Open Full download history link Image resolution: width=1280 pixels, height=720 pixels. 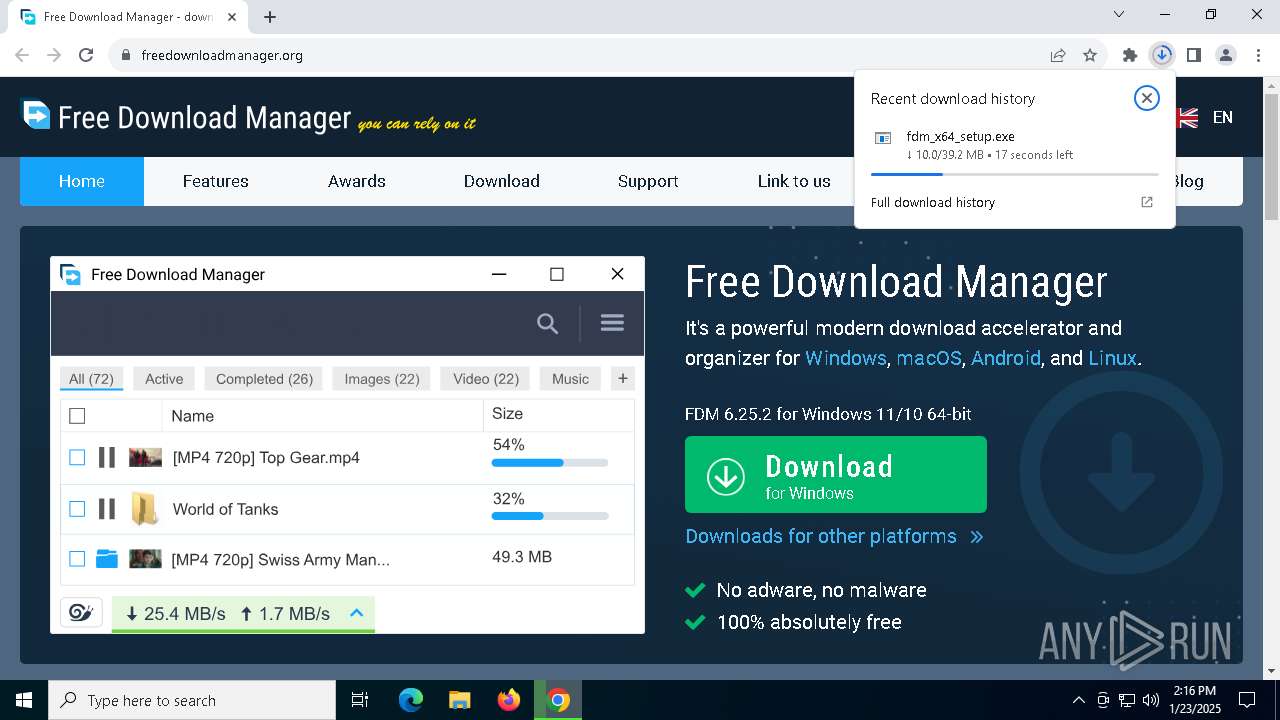click(933, 202)
